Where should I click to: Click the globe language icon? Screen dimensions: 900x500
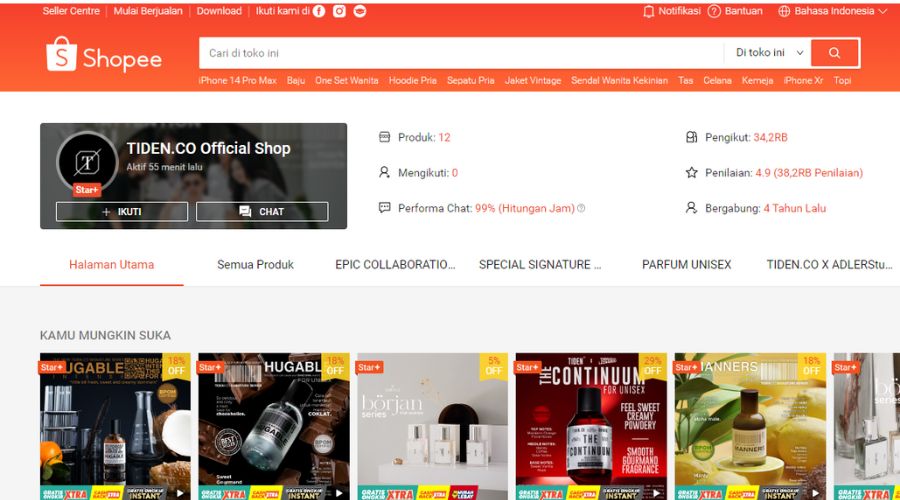point(784,11)
